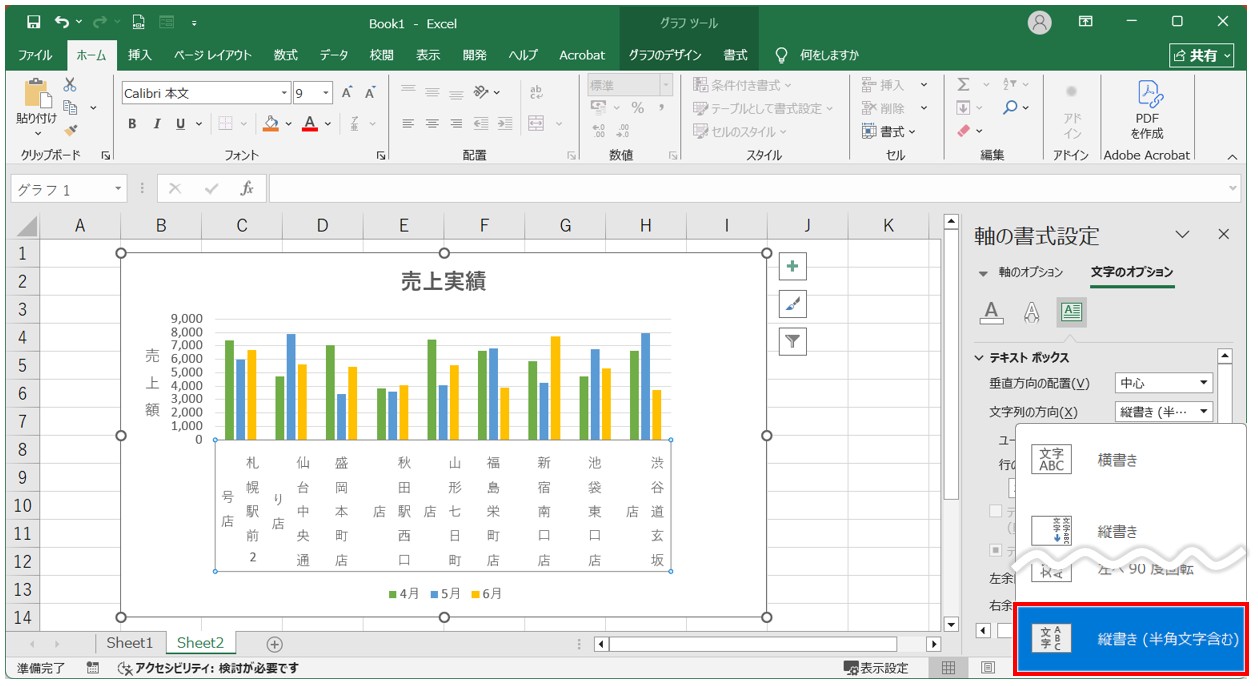Click the AutoSum sigma icon
Viewport: 1258px width, 686px height.
click(964, 86)
